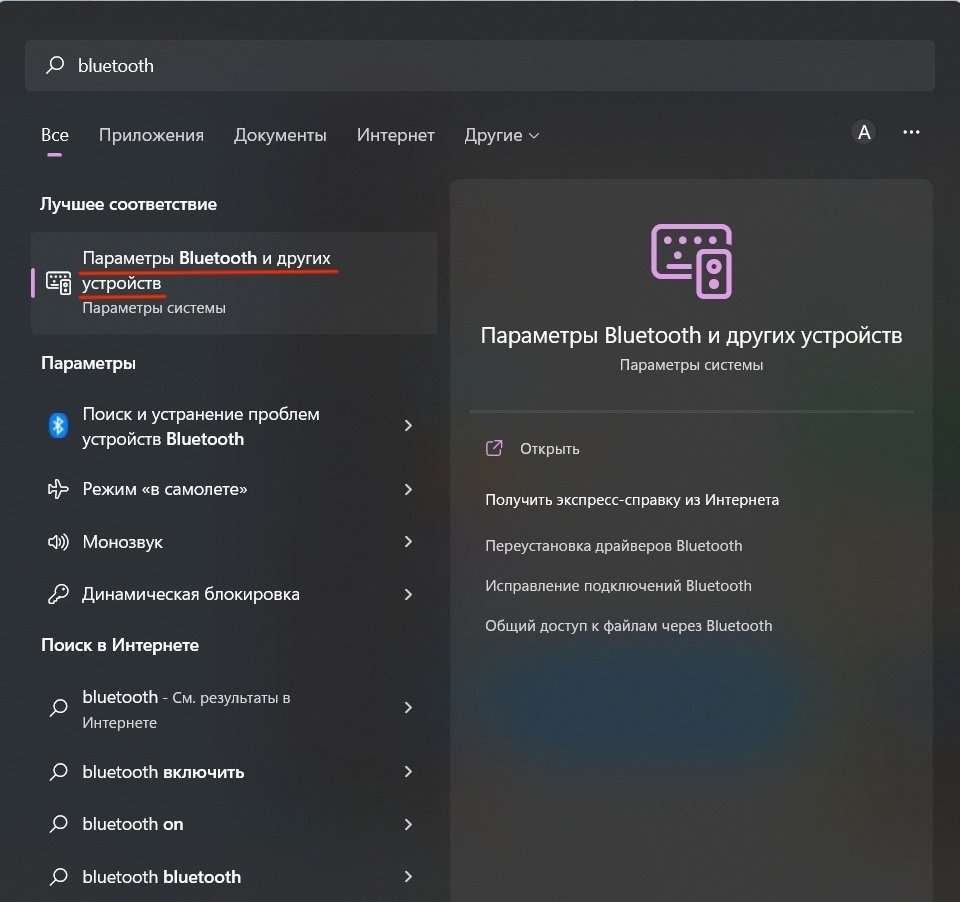Click the Открыть button in preview pane

pyautogui.click(x=549, y=449)
